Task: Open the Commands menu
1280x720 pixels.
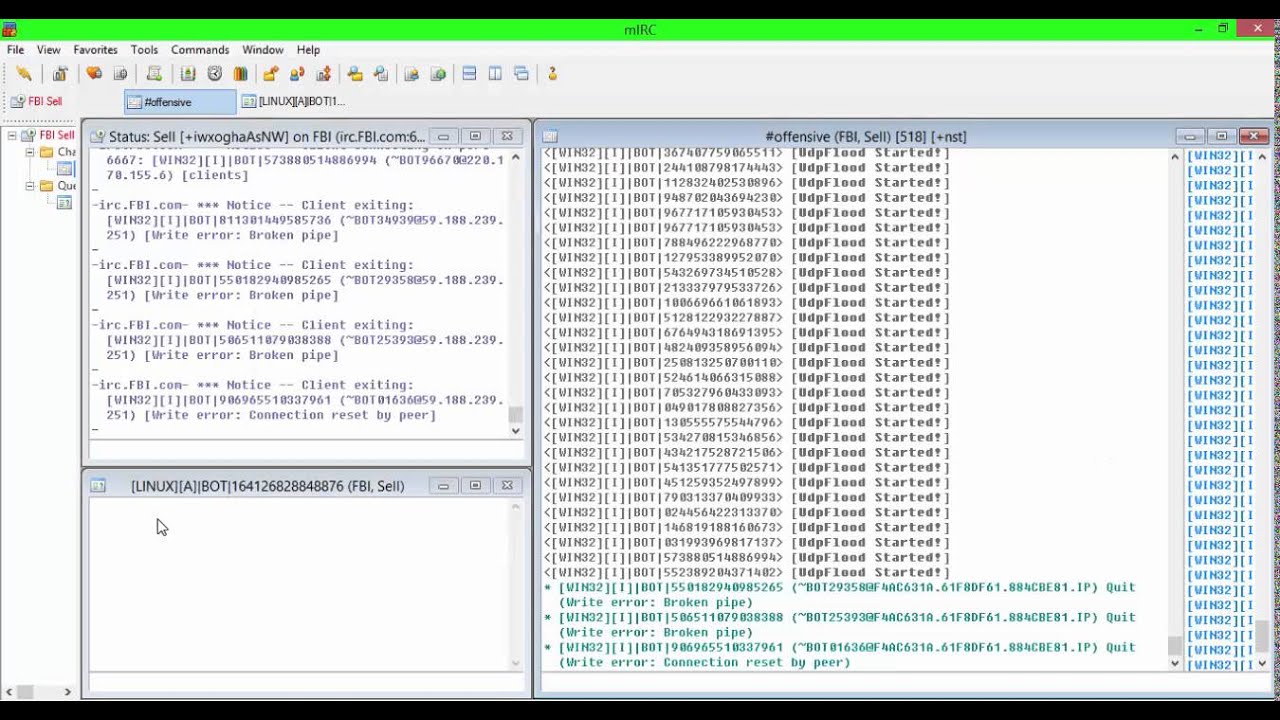Action: (x=200, y=50)
